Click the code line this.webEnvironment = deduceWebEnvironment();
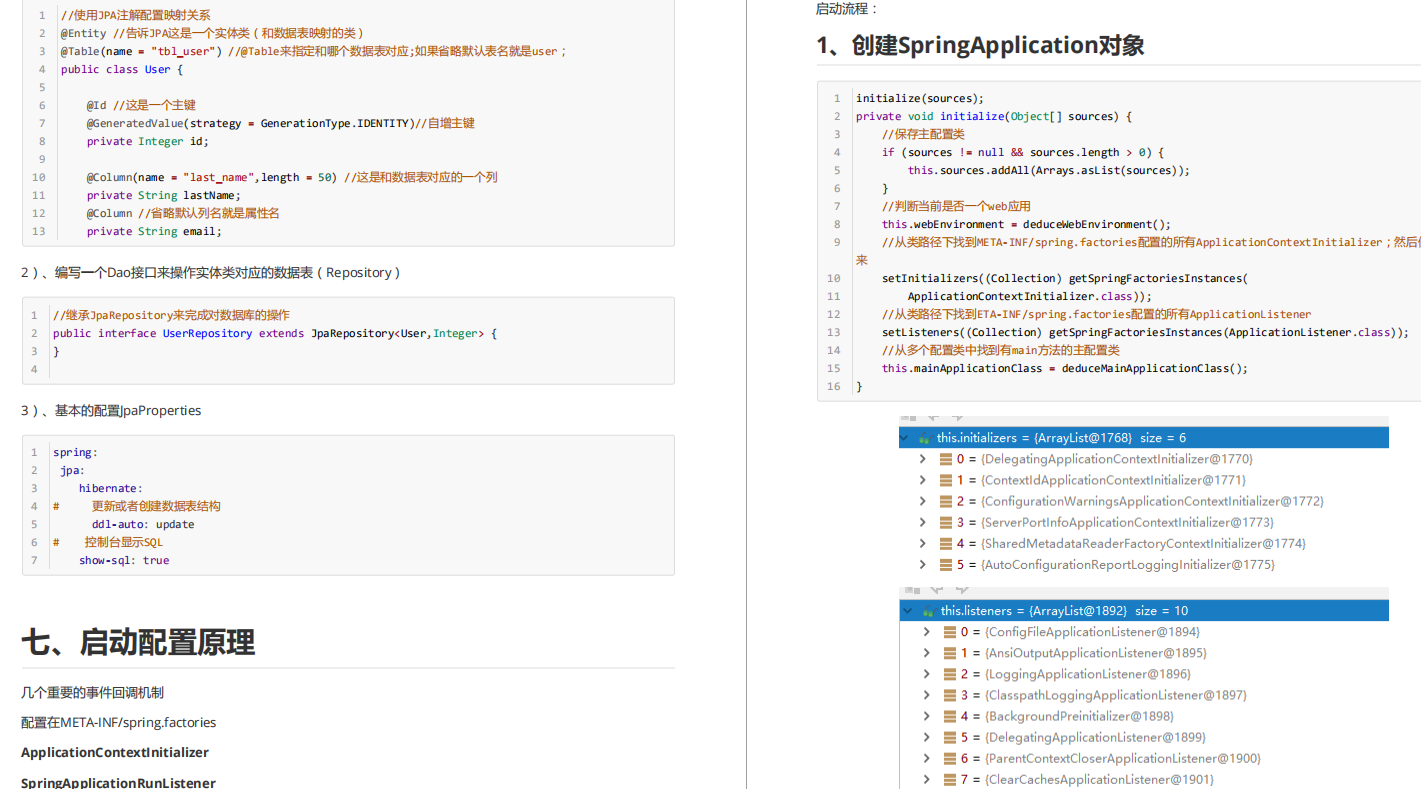Viewport: 1421px width, 789px height. tap(1026, 224)
